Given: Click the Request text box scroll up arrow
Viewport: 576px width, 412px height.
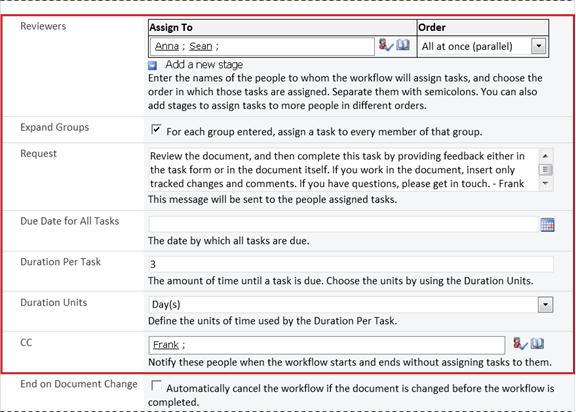Looking at the screenshot, I should 546,156.
